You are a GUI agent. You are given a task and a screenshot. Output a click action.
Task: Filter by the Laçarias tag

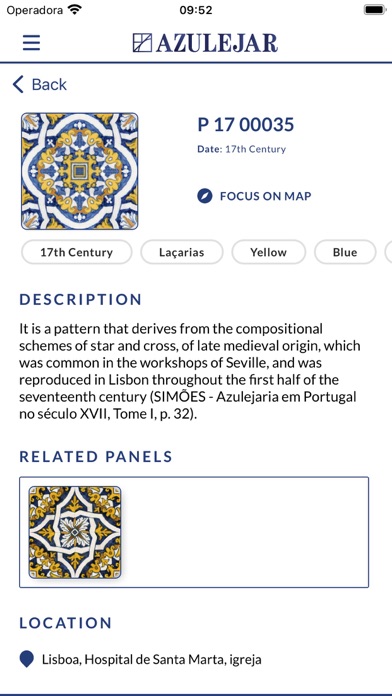tap(182, 252)
